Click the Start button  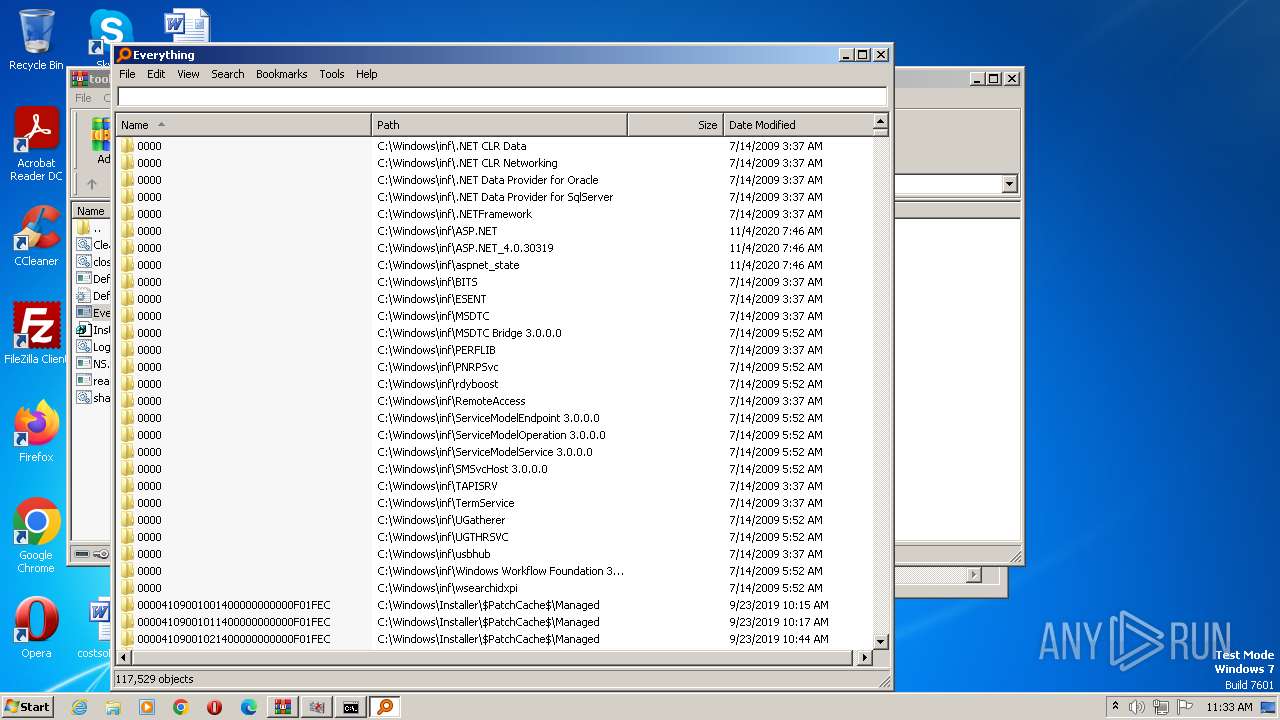coord(28,707)
